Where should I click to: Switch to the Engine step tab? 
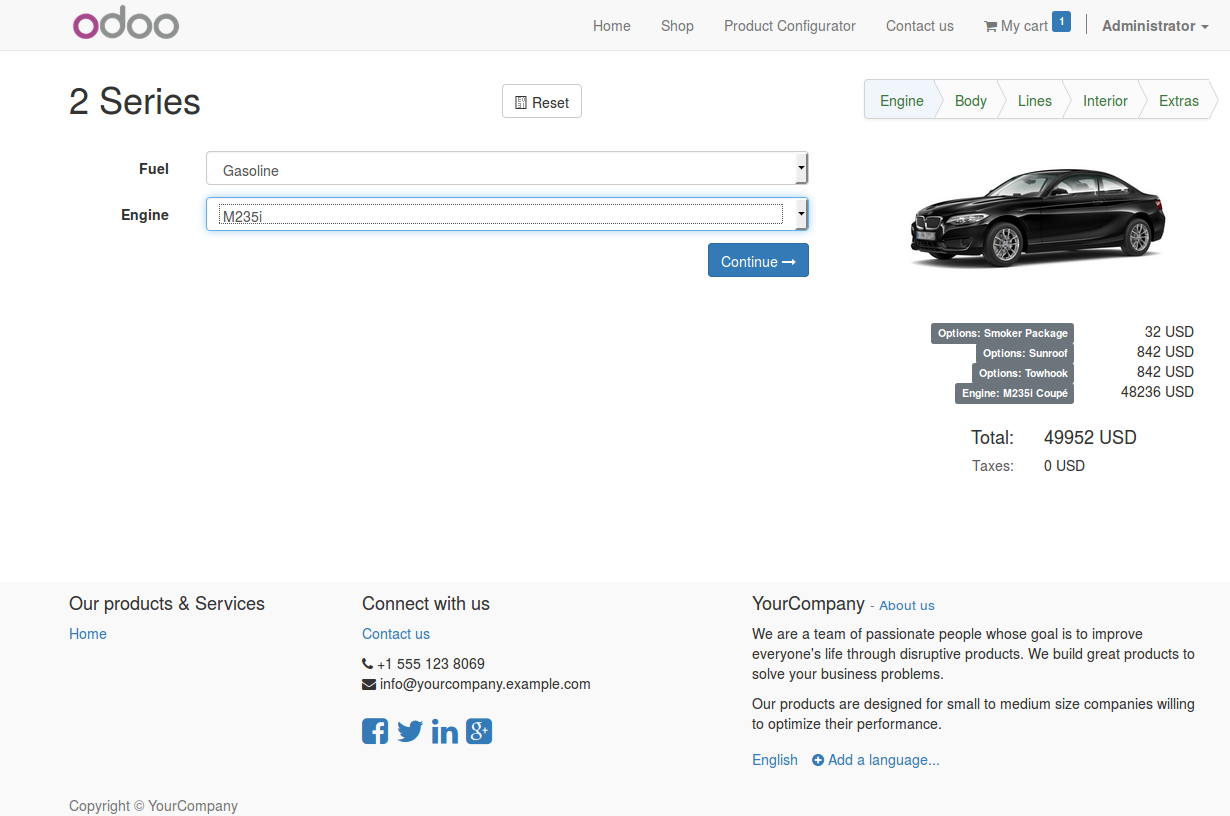click(x=901, y=101)
